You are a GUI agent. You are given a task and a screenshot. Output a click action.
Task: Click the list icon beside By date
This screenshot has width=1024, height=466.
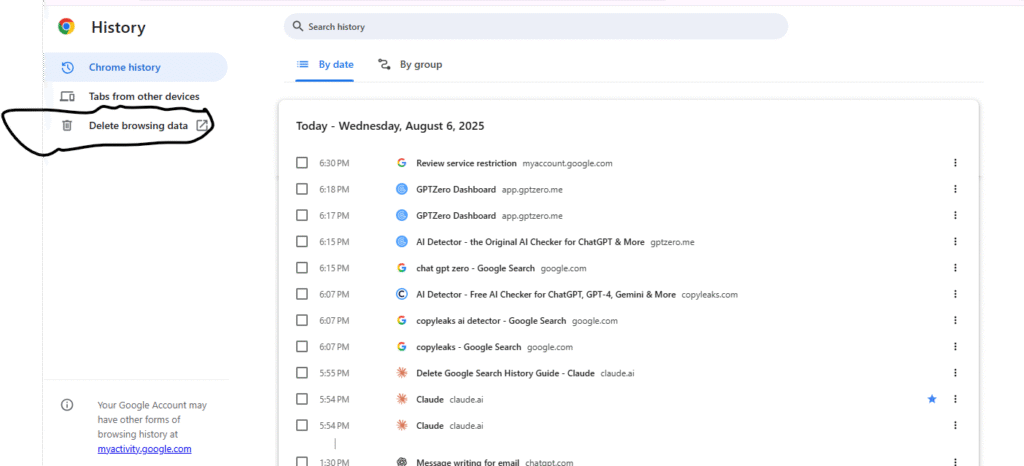click(x=302, y=64)
